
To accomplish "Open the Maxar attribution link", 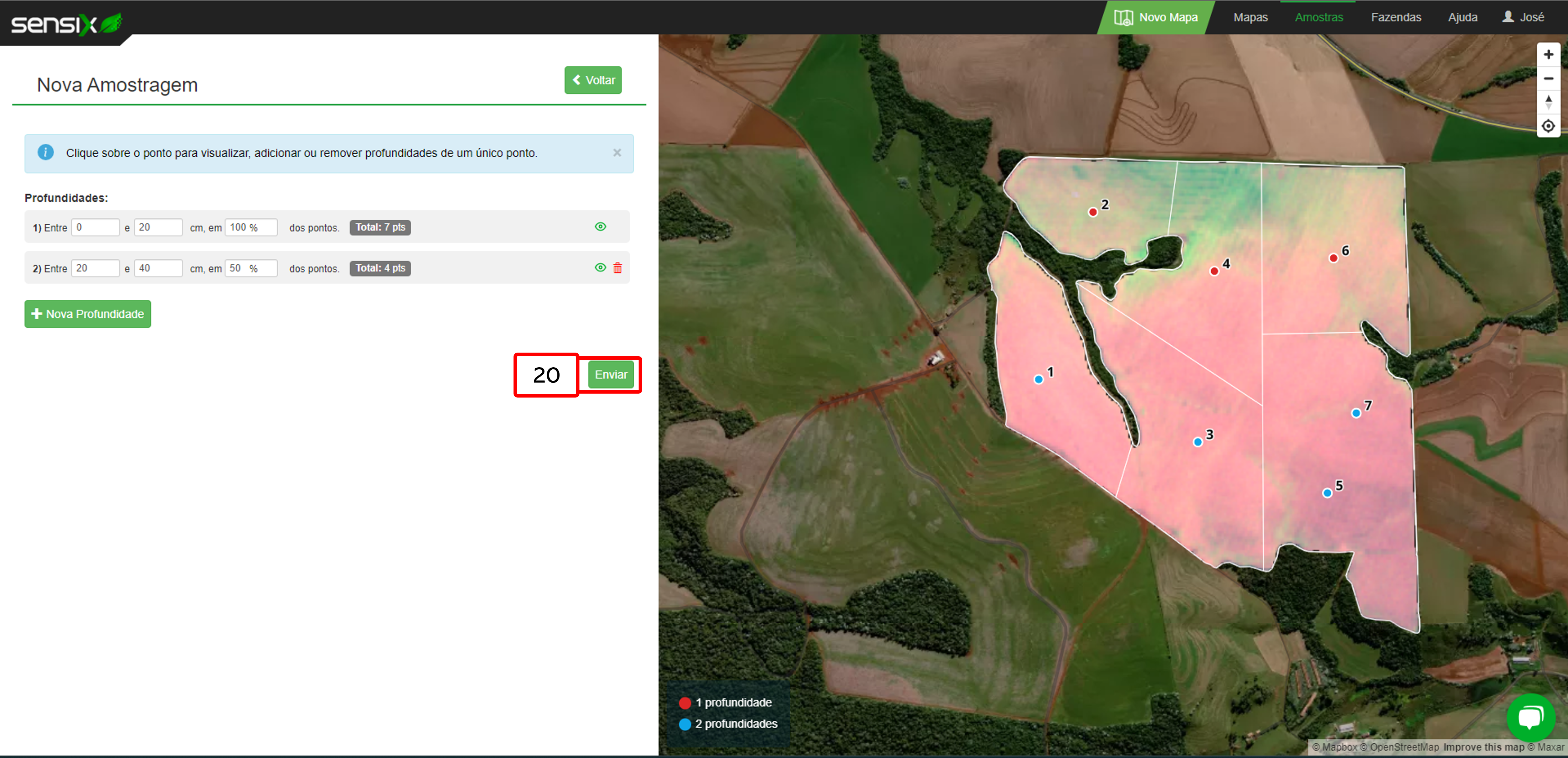I will point(1546,748).
